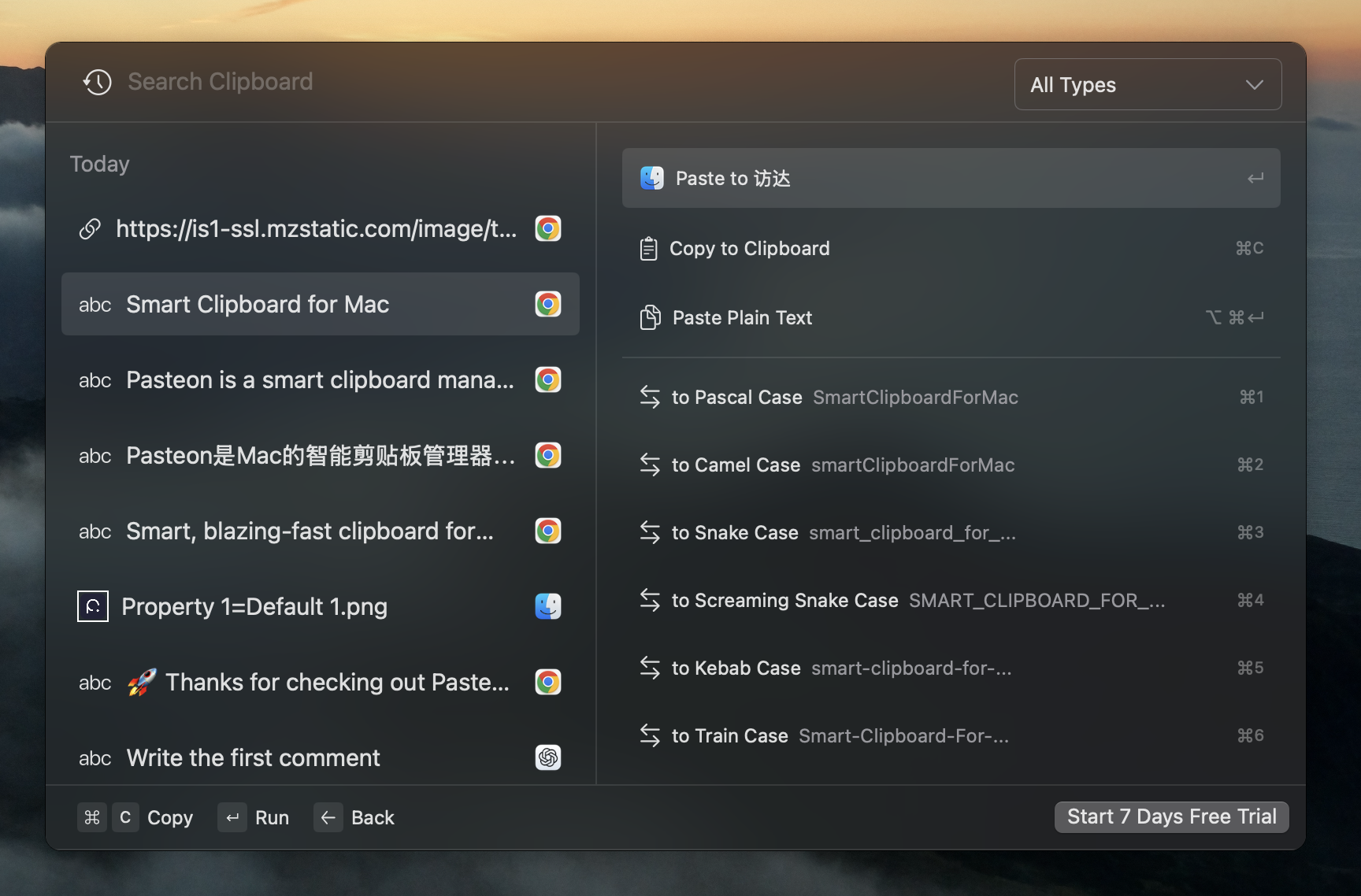Click the document icon beside Paste Plain Text

[650, 317]
